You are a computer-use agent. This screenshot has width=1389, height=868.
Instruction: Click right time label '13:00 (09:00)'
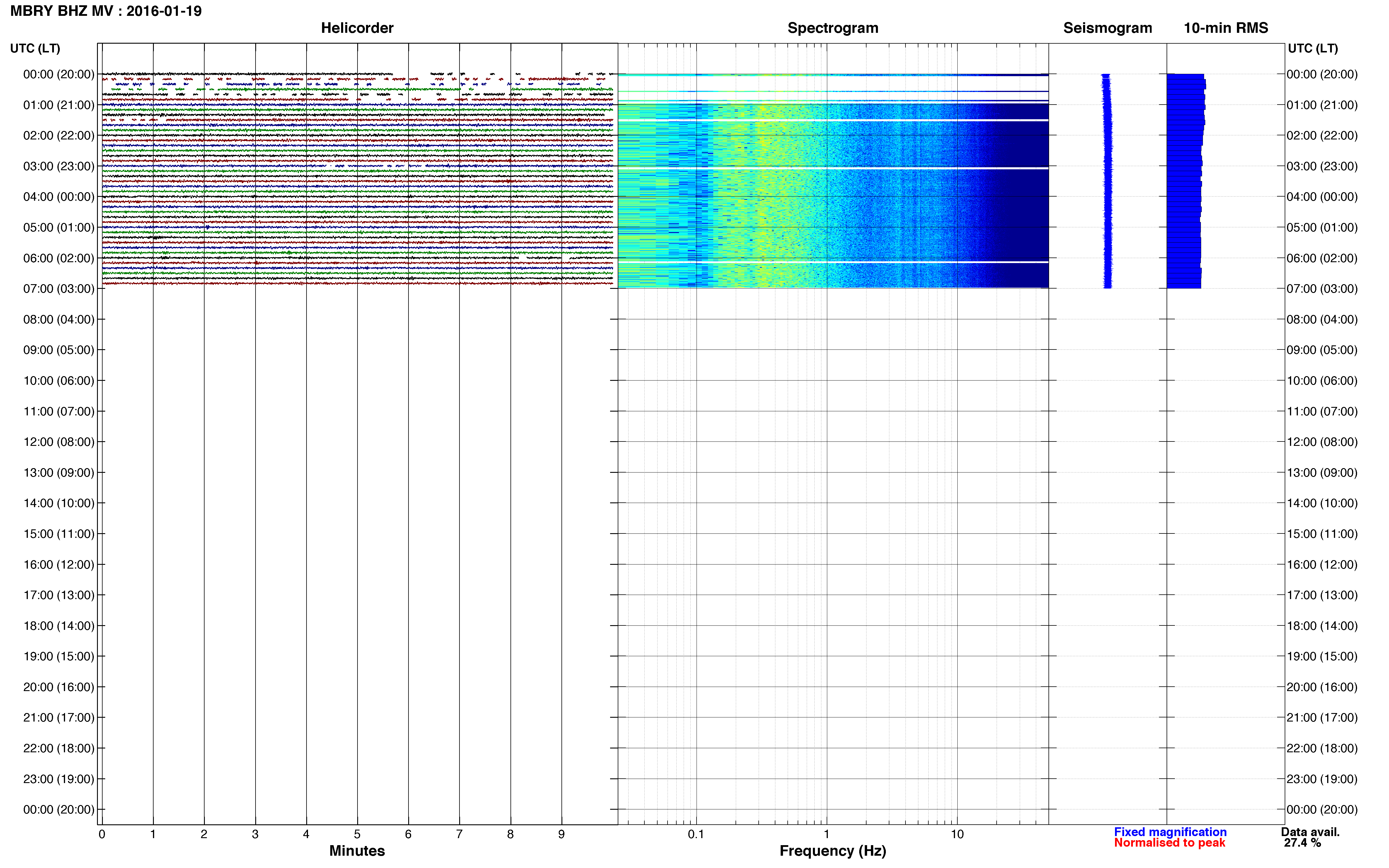tap(1322, 473)
